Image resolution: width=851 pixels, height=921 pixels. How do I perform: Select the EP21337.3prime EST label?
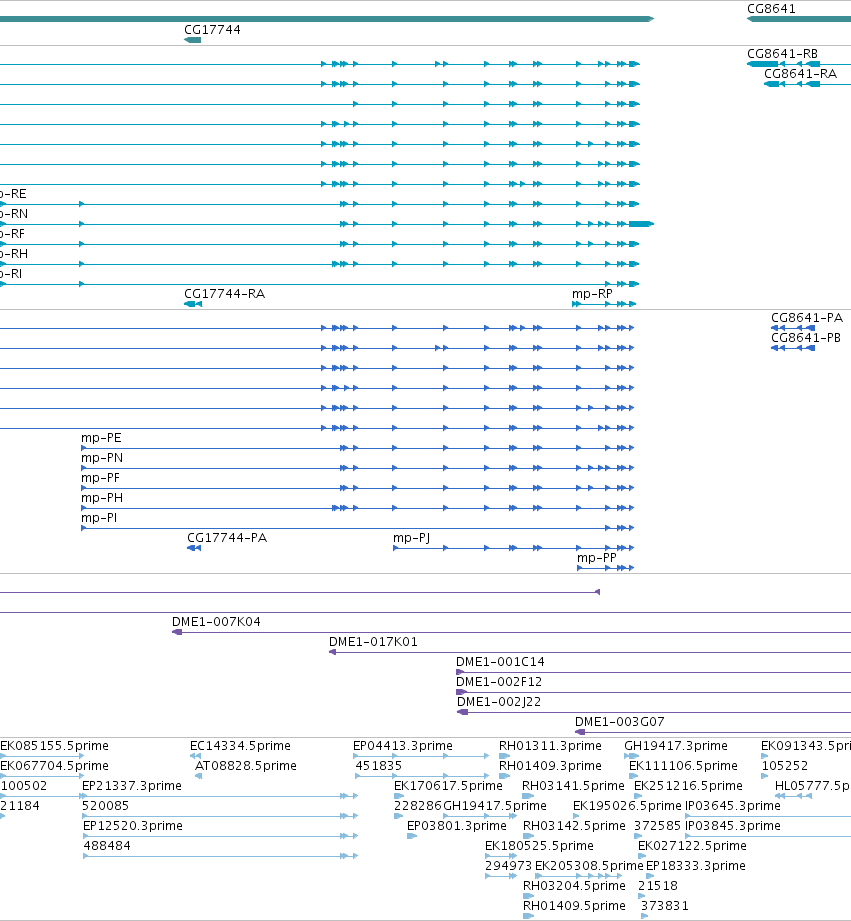pyautogui.click(x=132, y=785)
